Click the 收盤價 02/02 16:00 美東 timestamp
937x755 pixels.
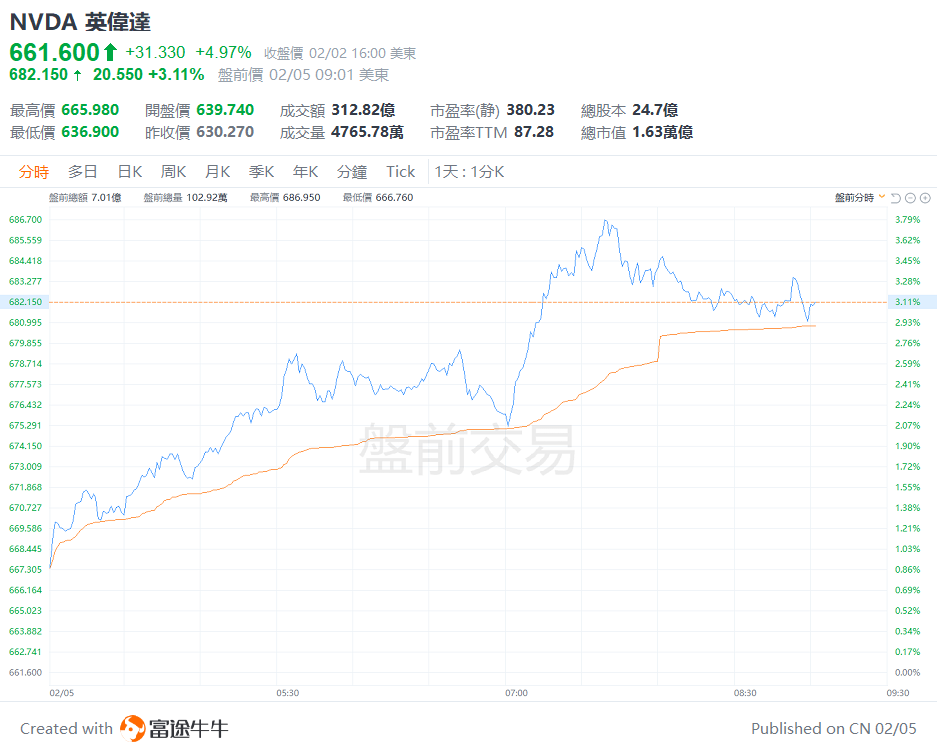(340, 53)
